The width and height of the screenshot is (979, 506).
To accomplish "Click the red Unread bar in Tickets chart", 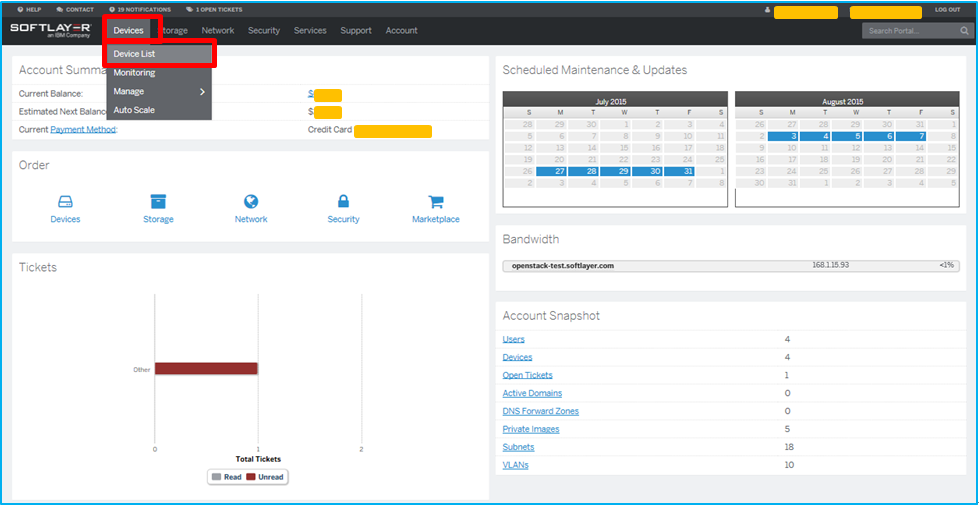I will click(x=206, y=369).
